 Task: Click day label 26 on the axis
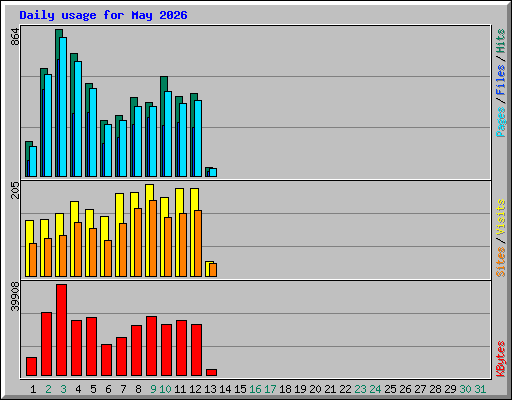pyautogui.click(x=405, y=389)
